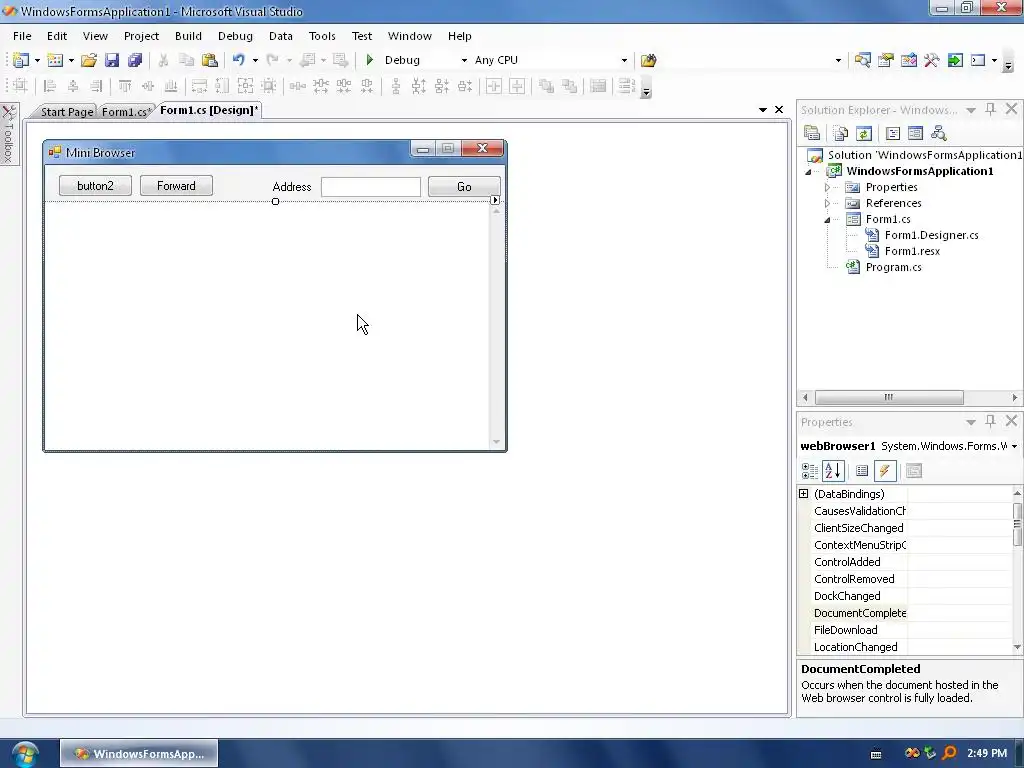The image size is (1024, 768).
Task: Select the Address text box on the form
Action: pos(371,187)
